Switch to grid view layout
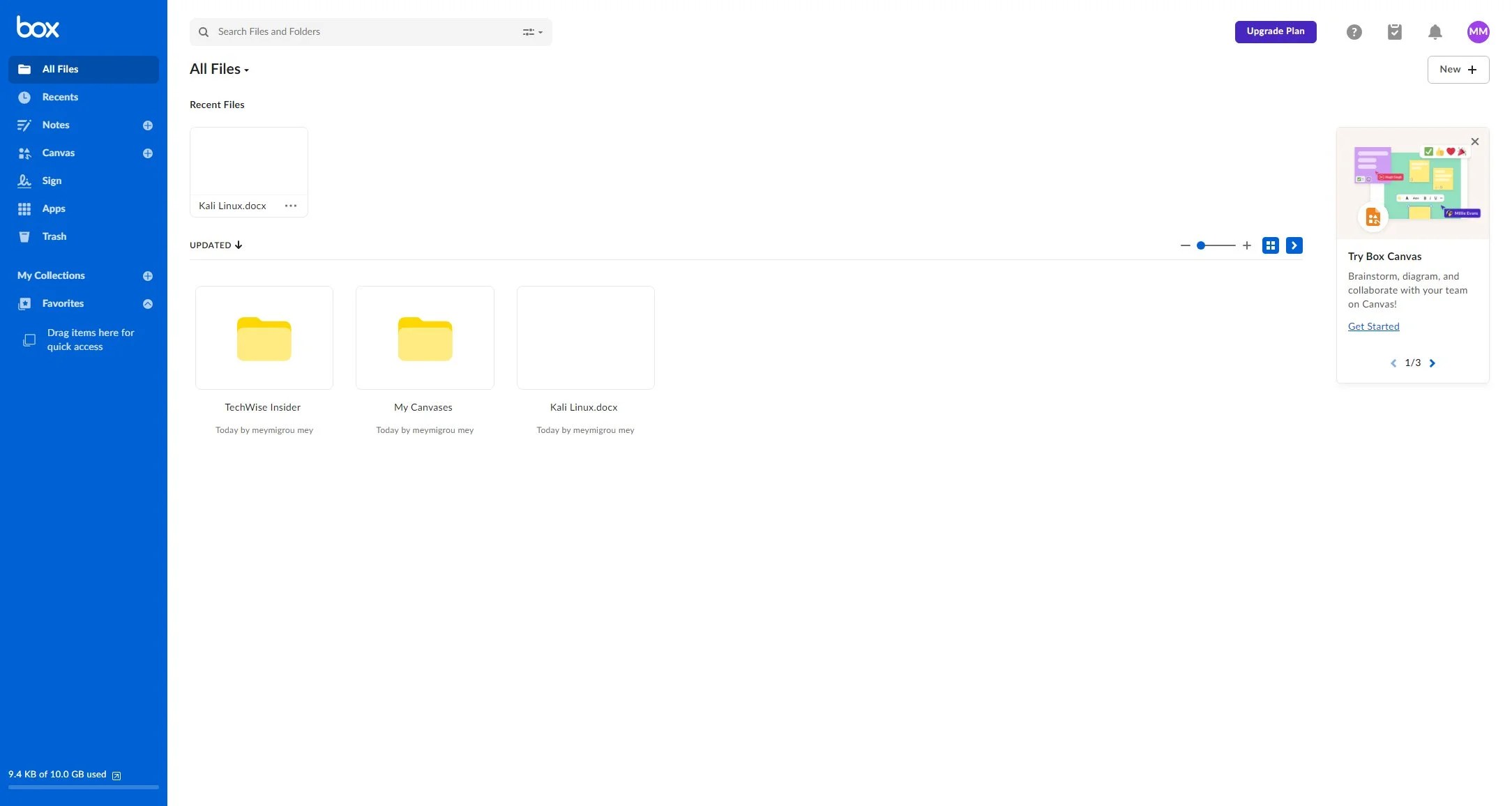Image resolution: width=1512 pixels, height=806 pixels. click(x=1270, y=245)
